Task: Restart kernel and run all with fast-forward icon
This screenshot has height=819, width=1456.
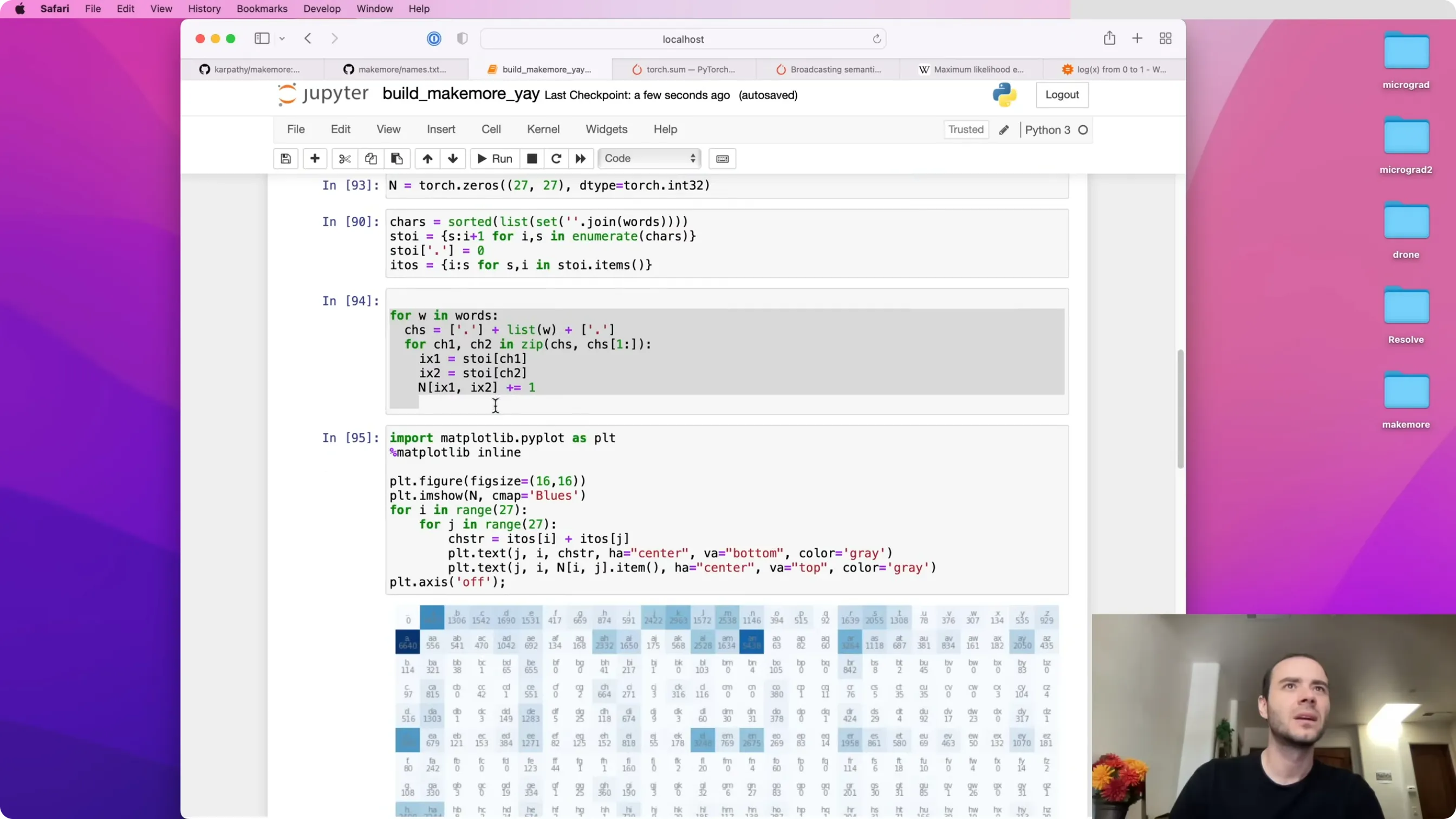Action: 581,159
